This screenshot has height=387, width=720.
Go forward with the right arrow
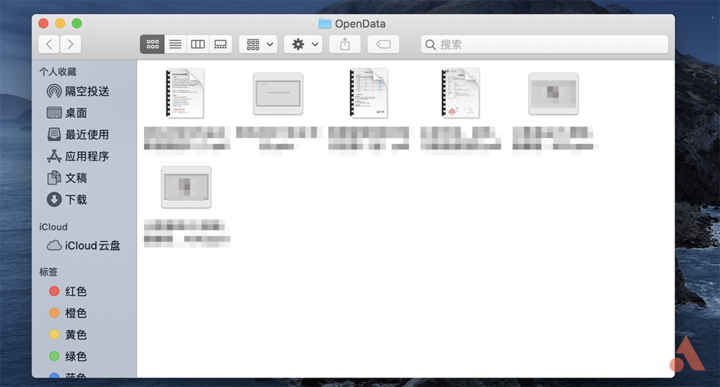70,45
